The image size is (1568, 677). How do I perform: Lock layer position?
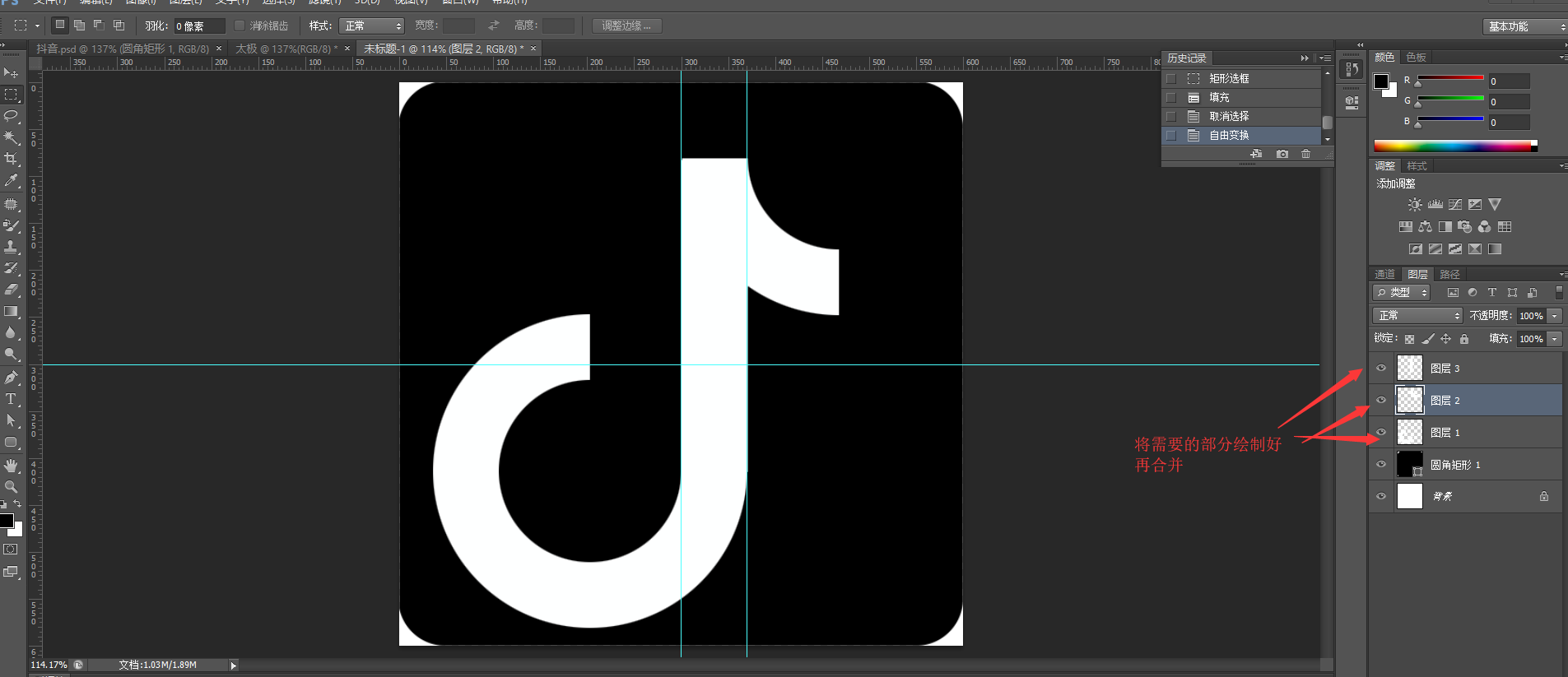(1445, 339)
